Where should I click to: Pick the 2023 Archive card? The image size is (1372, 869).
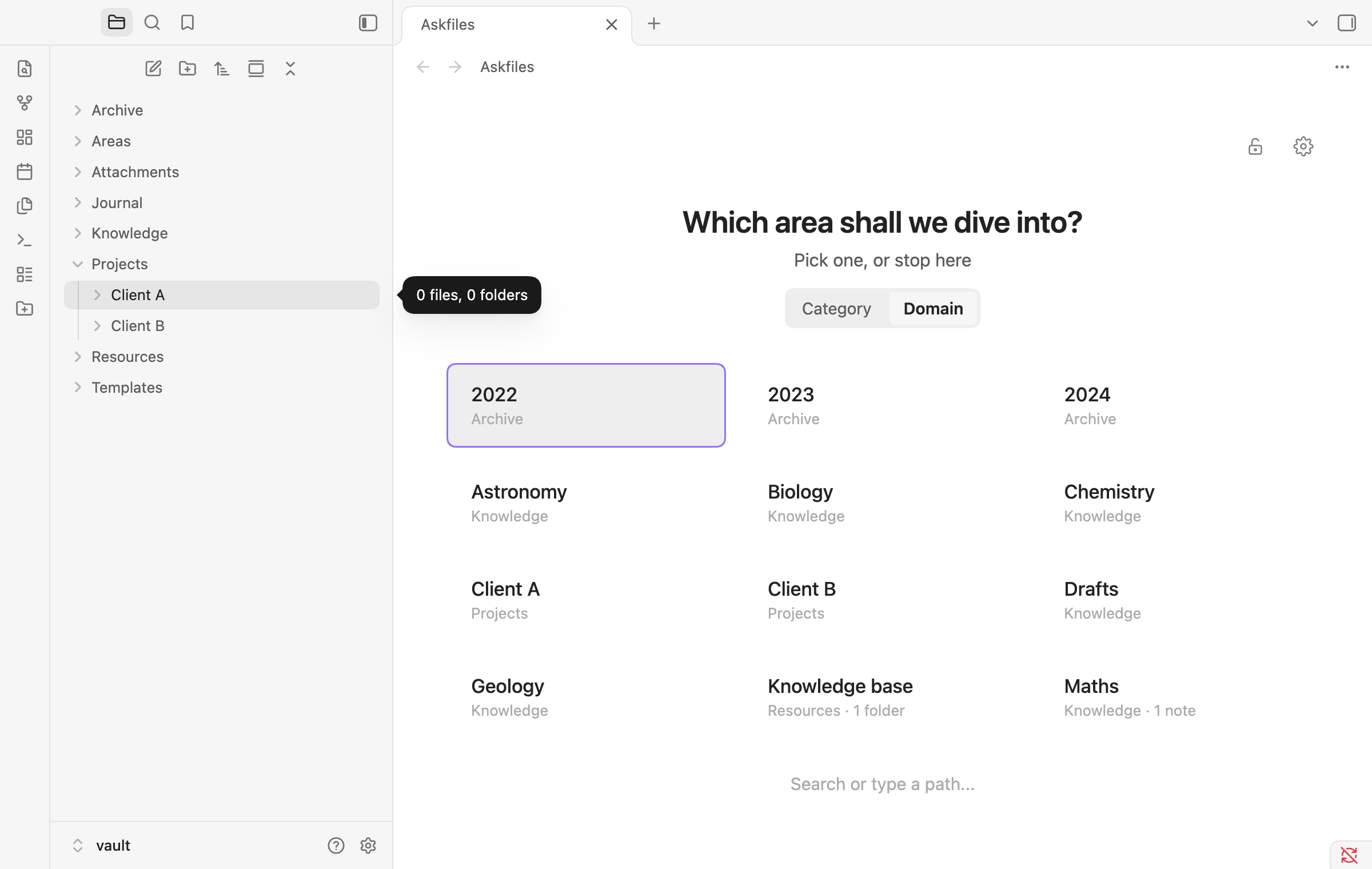point(883,405)
